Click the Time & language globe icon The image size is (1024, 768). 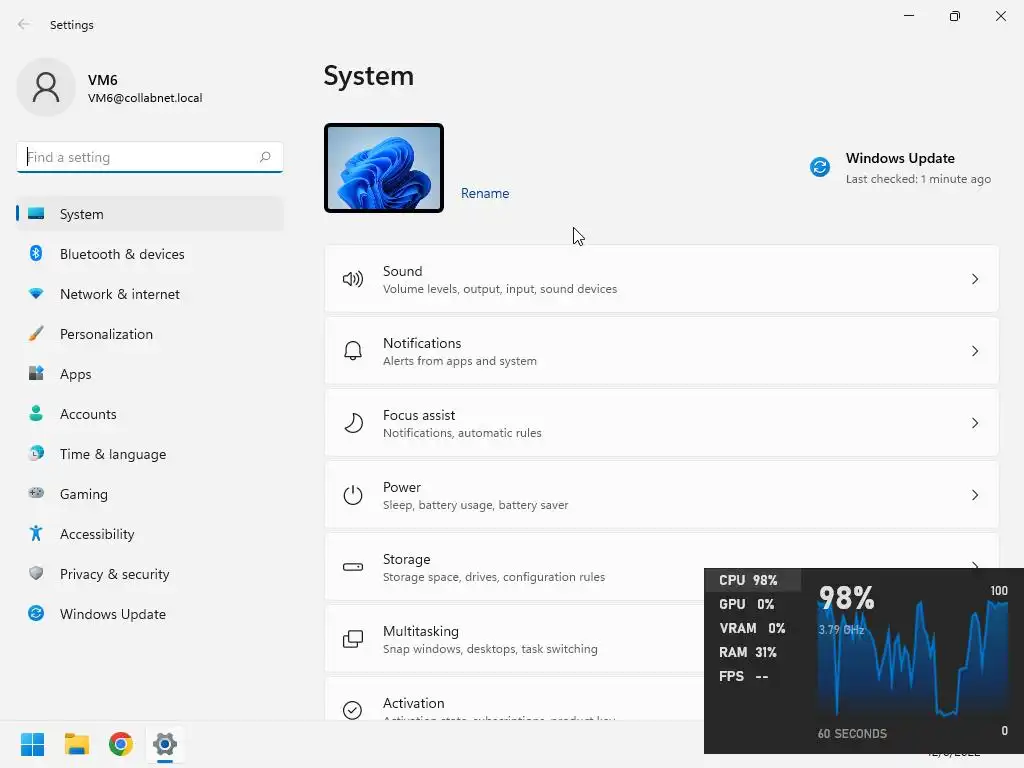click(x=36, y=453)
